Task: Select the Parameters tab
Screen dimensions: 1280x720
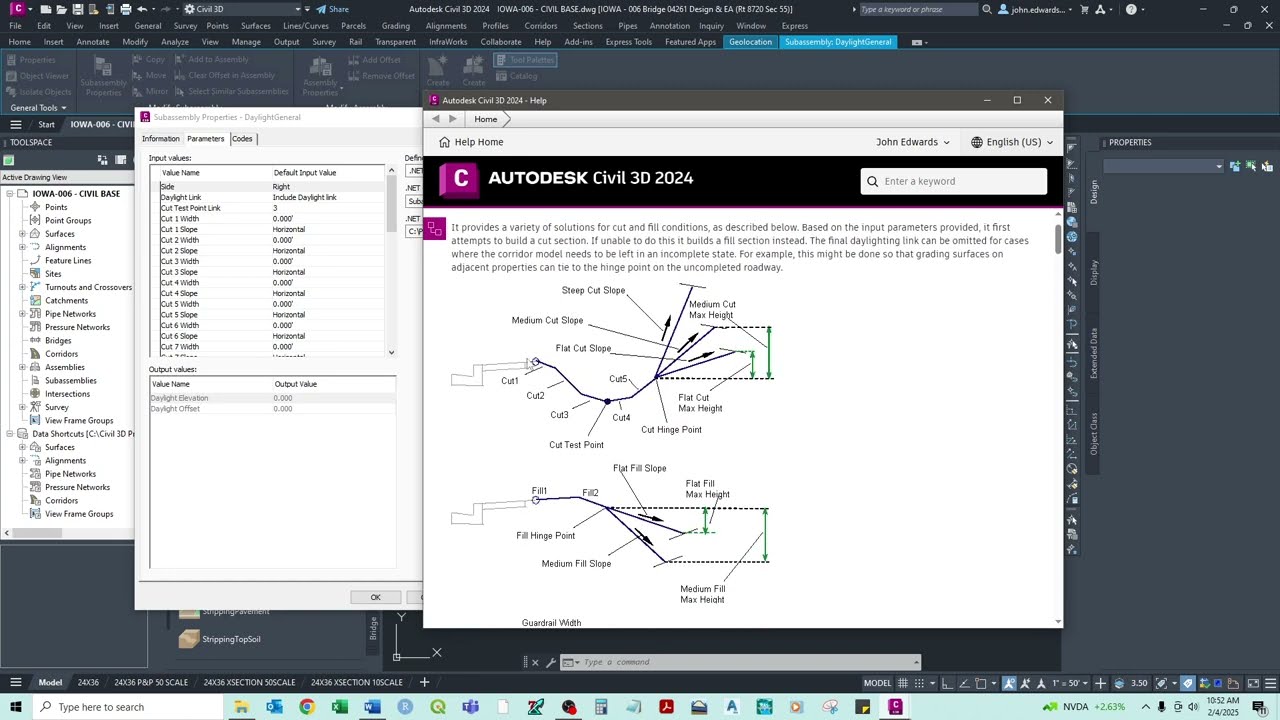Action: [x=205, y=139]
